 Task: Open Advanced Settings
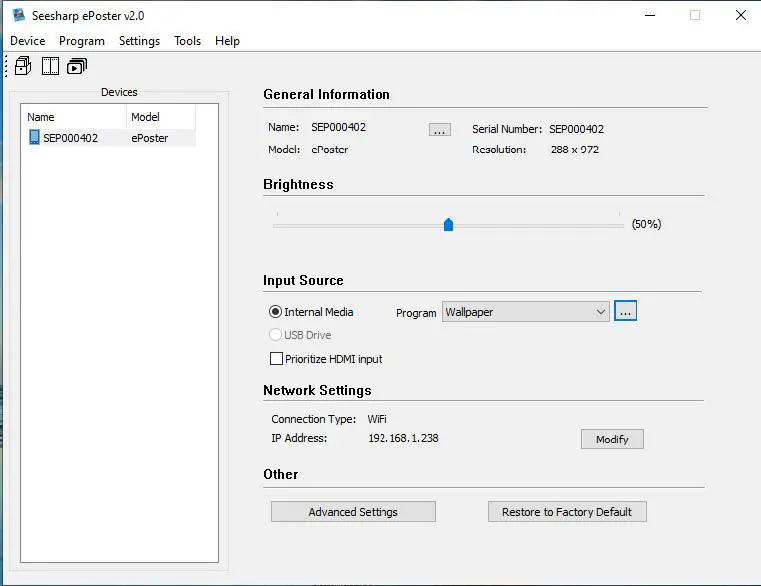tap(353, 512)
